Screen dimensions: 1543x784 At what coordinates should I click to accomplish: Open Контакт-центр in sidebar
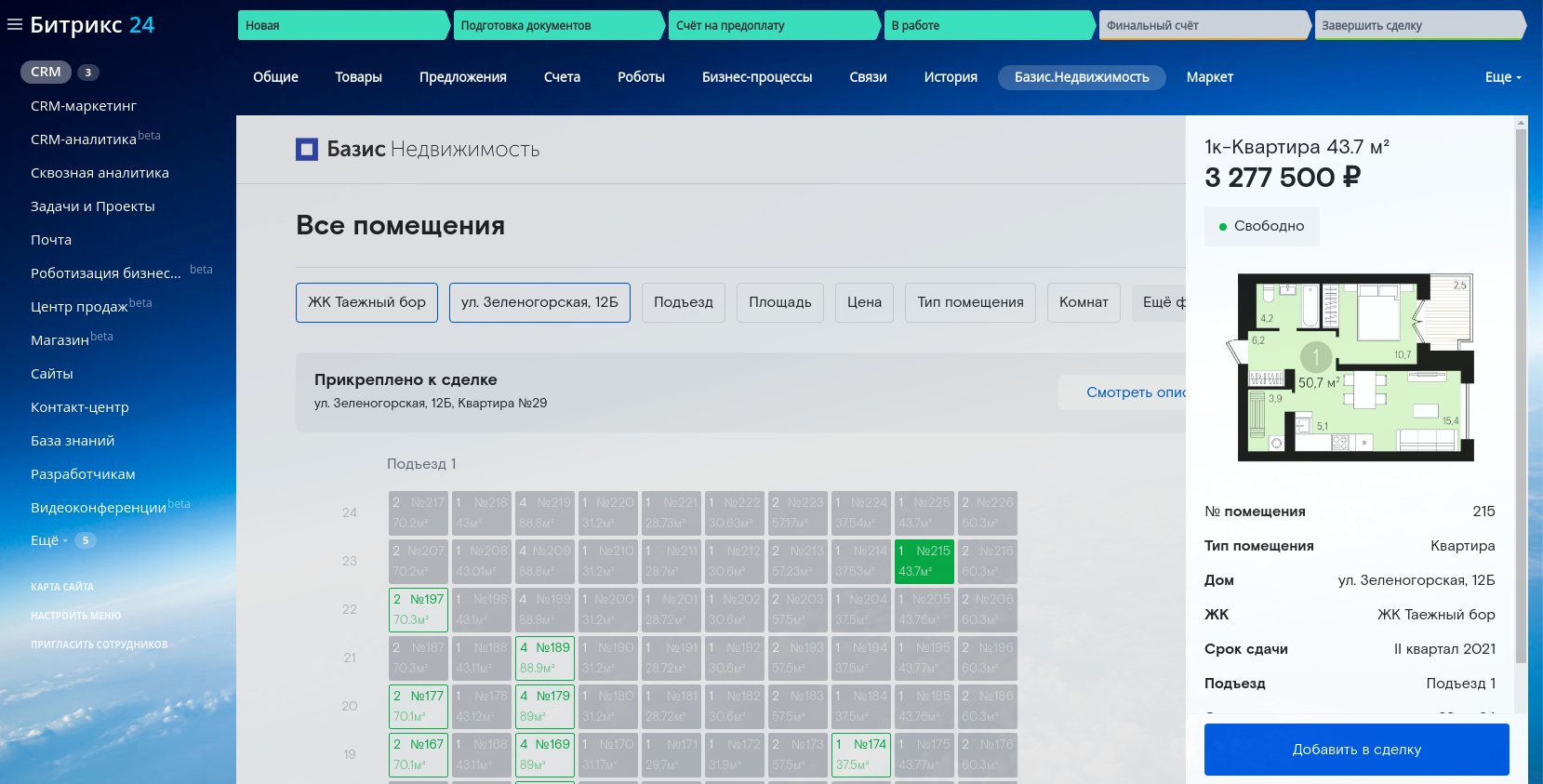point(80,407)
